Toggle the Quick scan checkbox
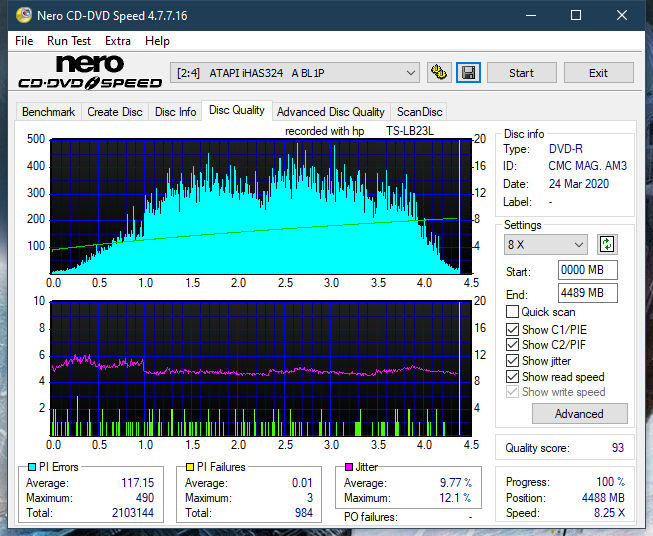Viewport: 653px width, 536px height. (x=512, y=312)
